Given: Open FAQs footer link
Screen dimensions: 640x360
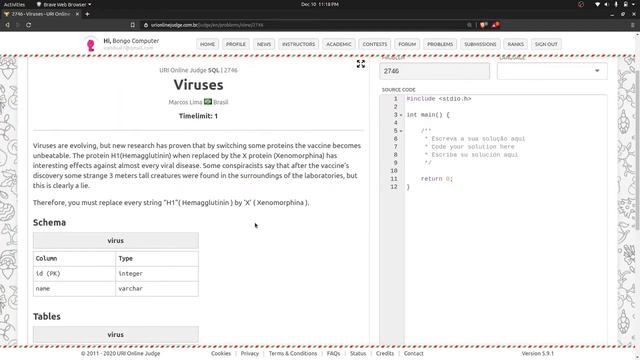Looking at the screenshot, I should 333,353.
